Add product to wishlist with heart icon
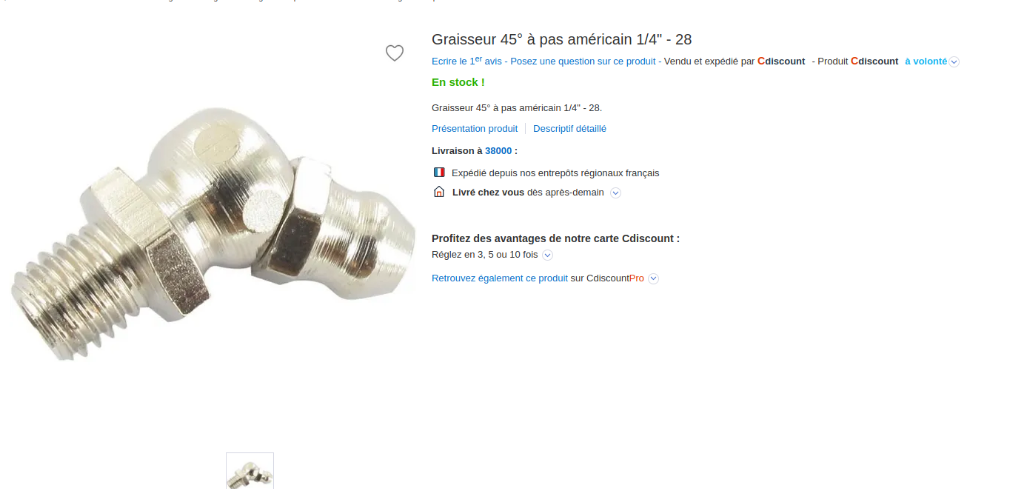The width and height of the screenshot is (1024, 489). coord(394,53)
